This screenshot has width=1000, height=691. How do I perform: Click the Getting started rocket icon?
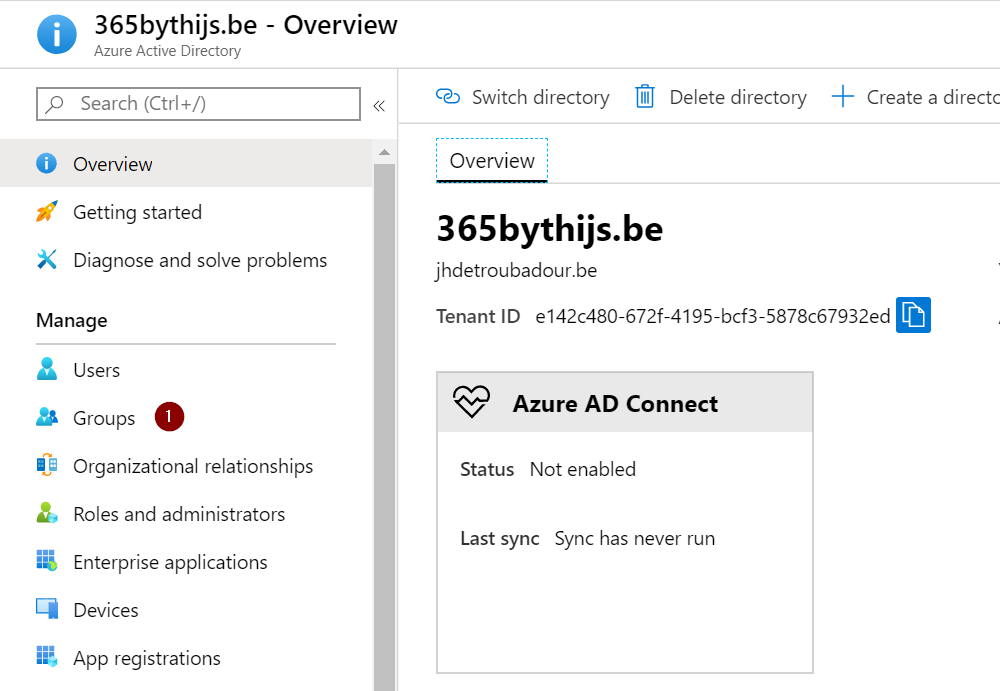(x=47, y=211)
